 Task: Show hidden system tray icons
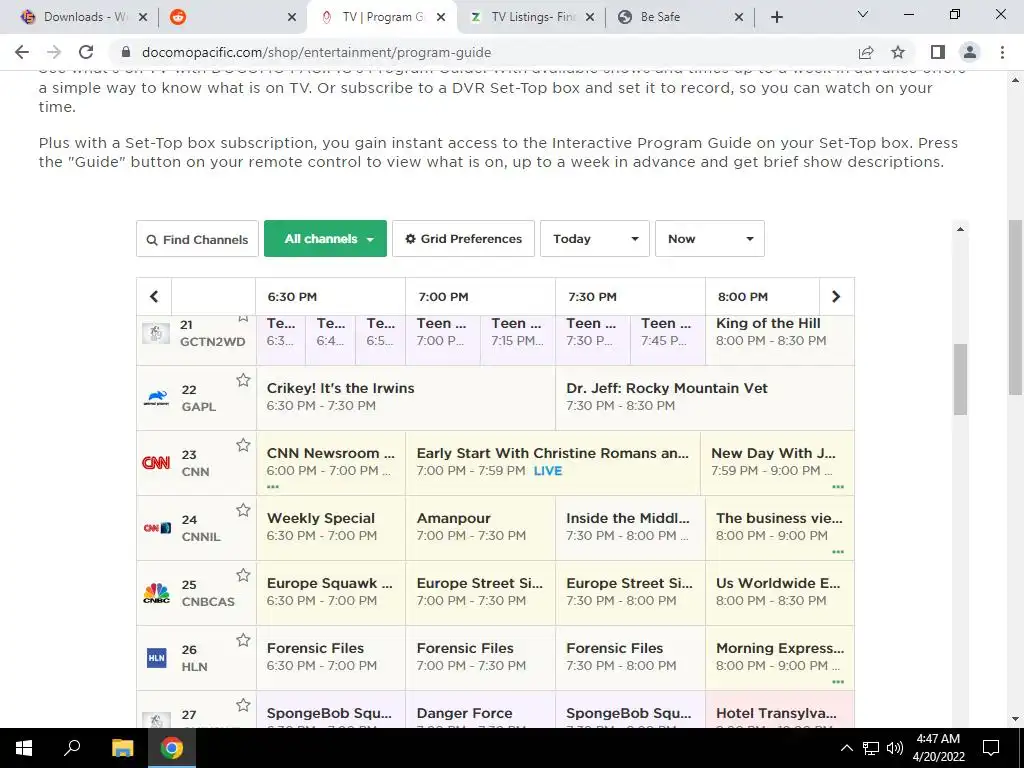point(846,748)
